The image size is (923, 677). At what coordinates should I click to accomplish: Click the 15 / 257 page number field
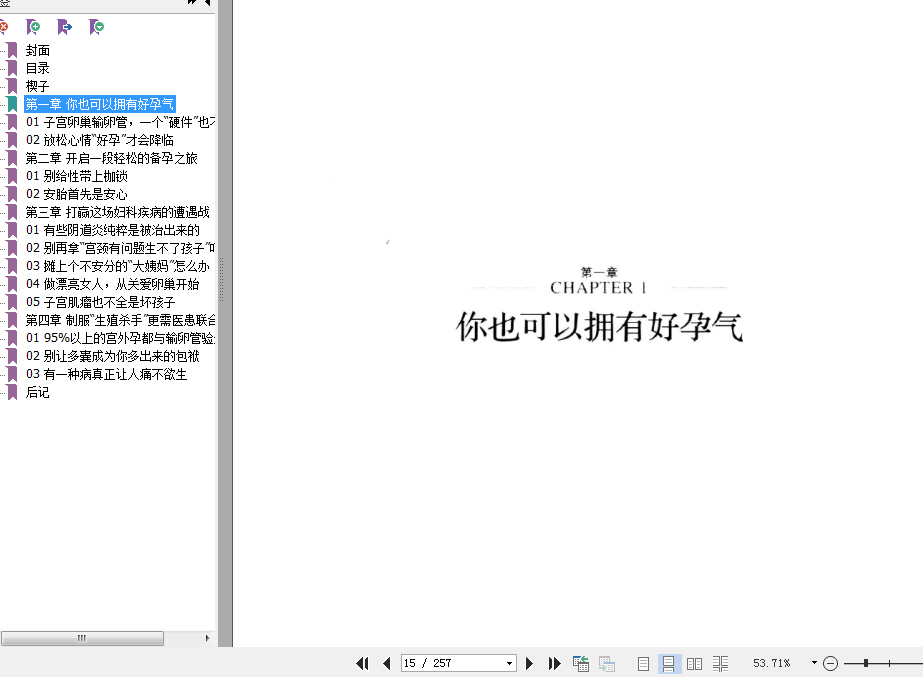[452, 663]
